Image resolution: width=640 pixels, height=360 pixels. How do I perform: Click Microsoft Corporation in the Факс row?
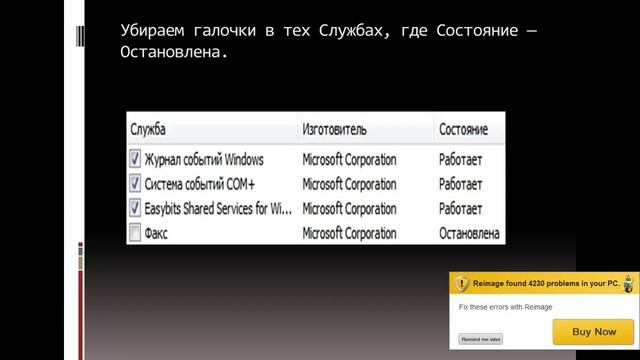point(349,233)
